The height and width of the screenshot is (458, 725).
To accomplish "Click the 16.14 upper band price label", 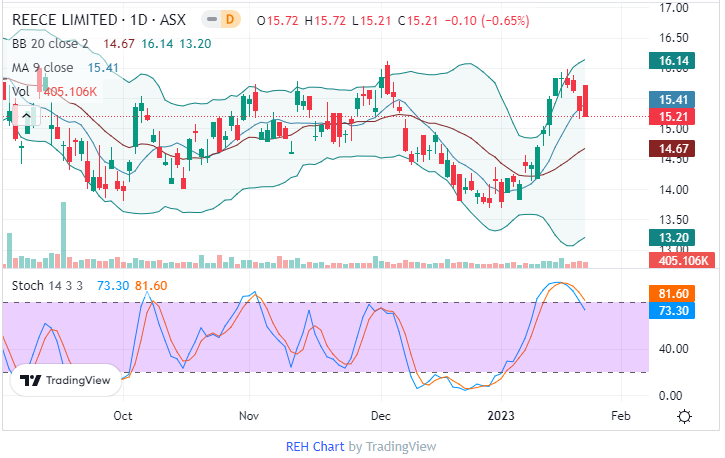I will [x=671, y=61].
